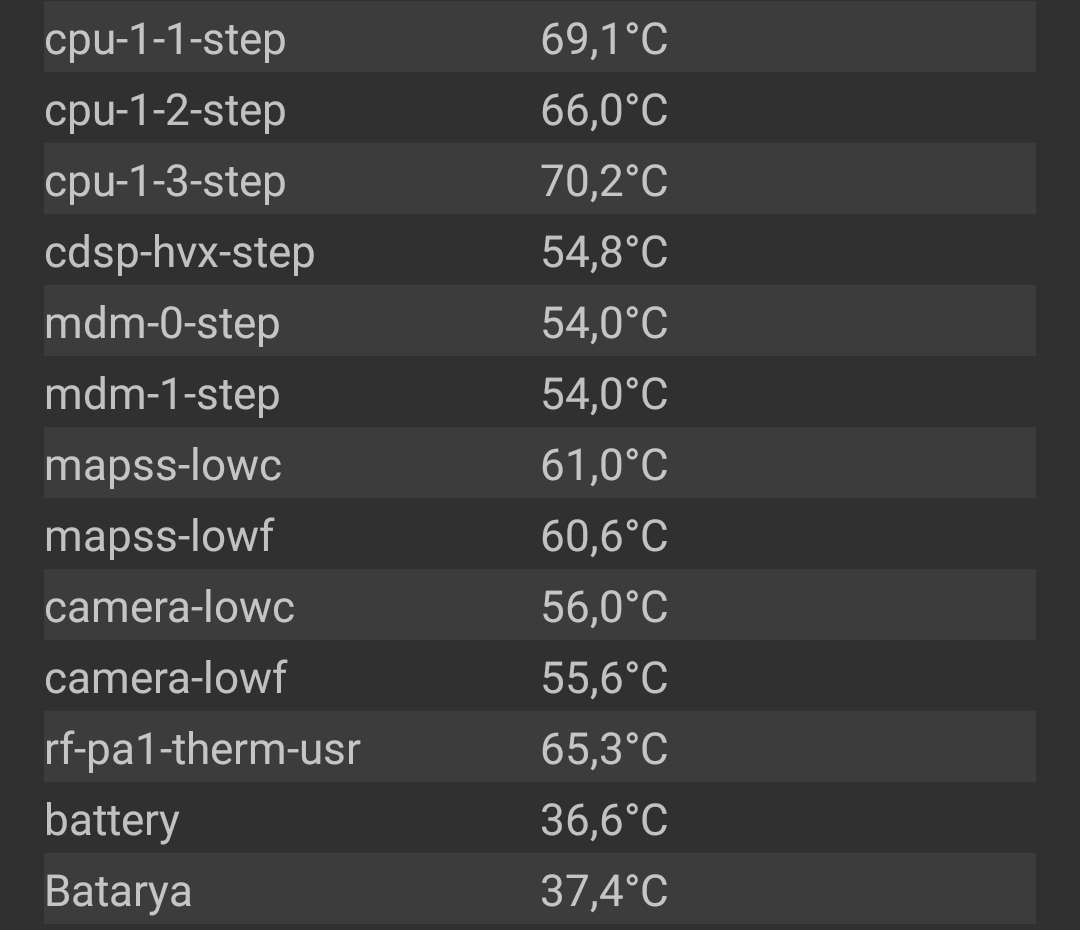Select the 36,6°C battery temperature value
1080x930 pixels.
(x=604, y=821)
